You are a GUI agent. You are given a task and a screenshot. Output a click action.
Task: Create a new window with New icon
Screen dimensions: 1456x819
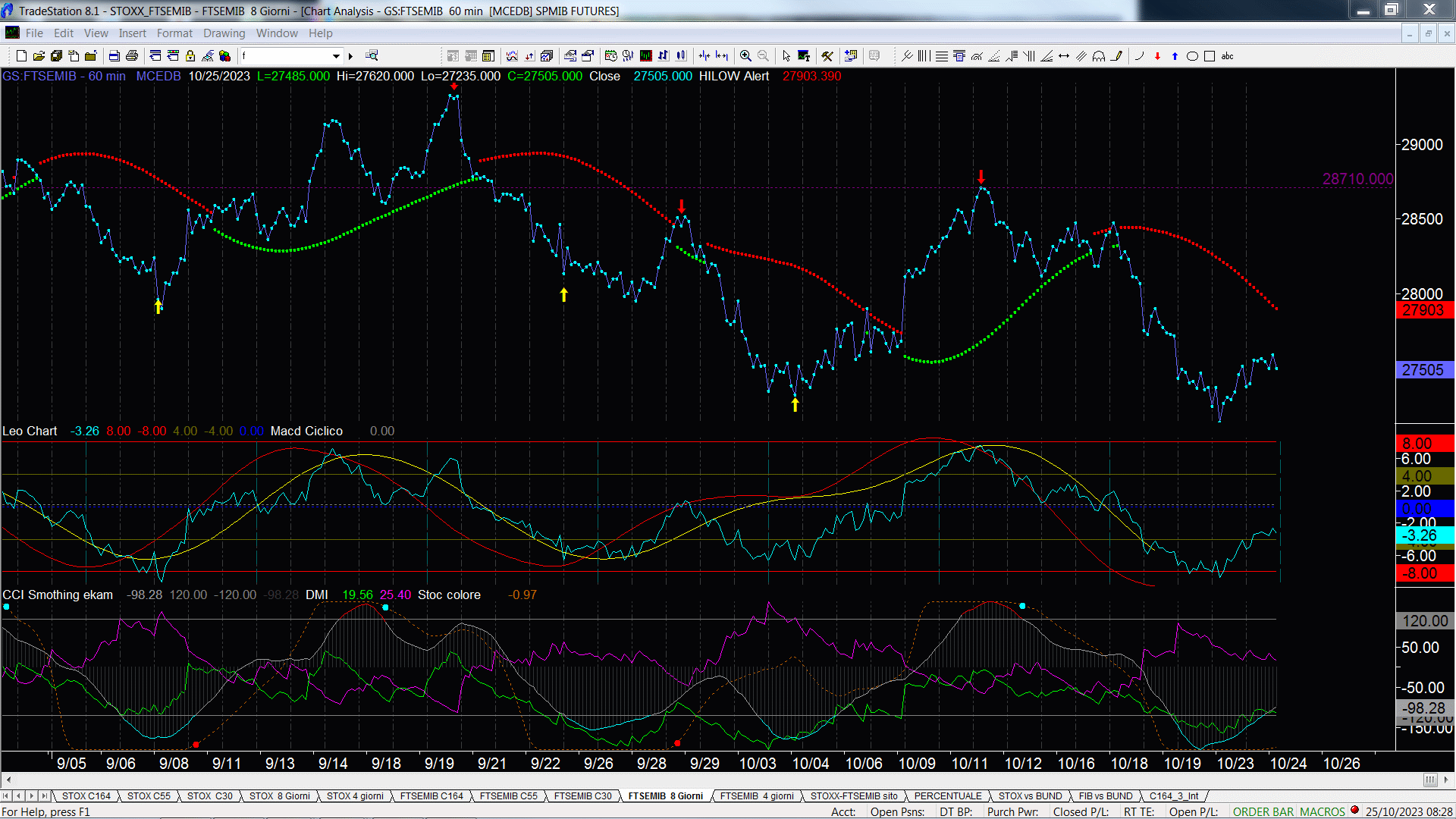coord(21,56)
